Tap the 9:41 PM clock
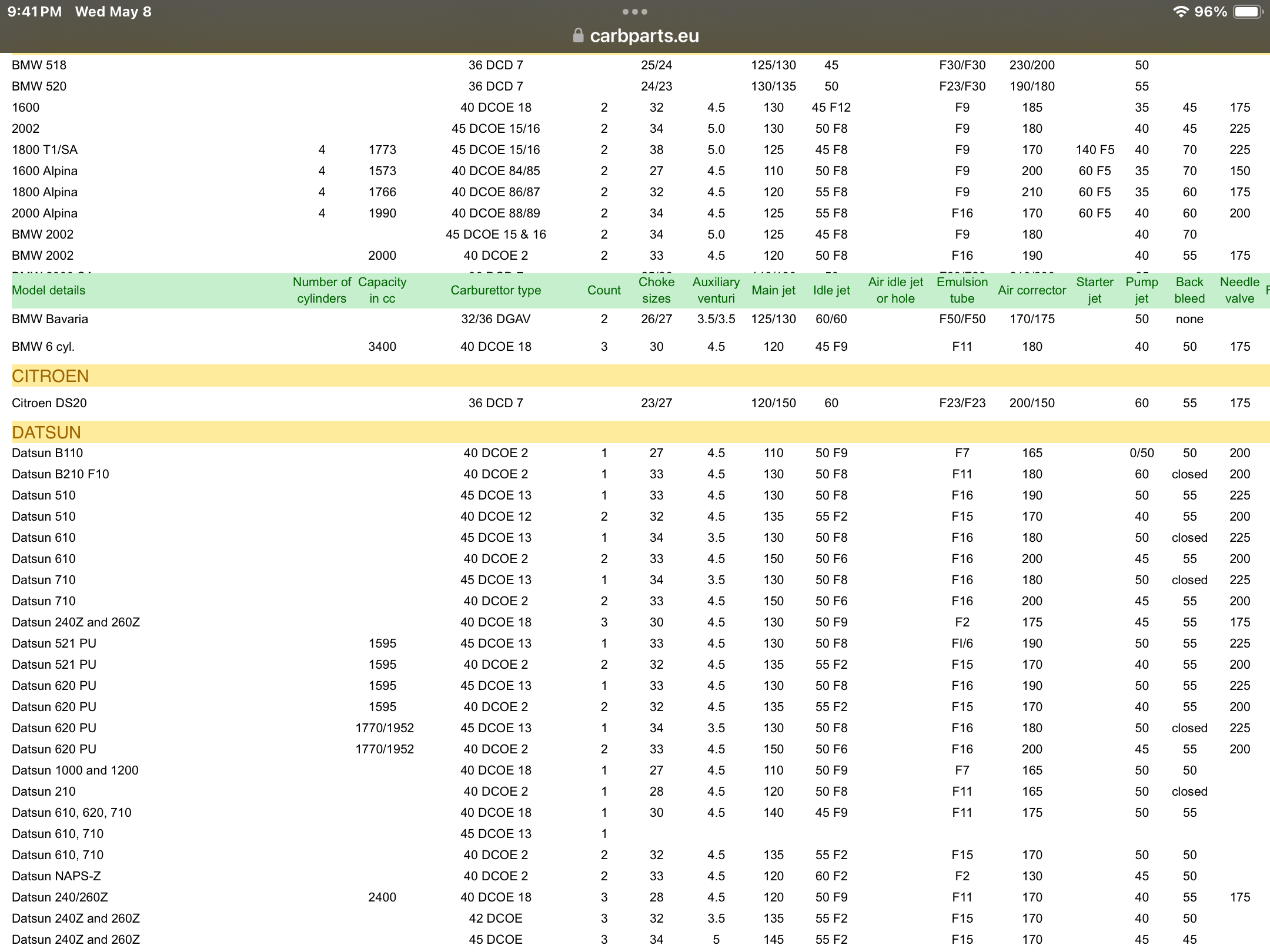This screenshot has height=952, width=1270. tap(35, 12)
